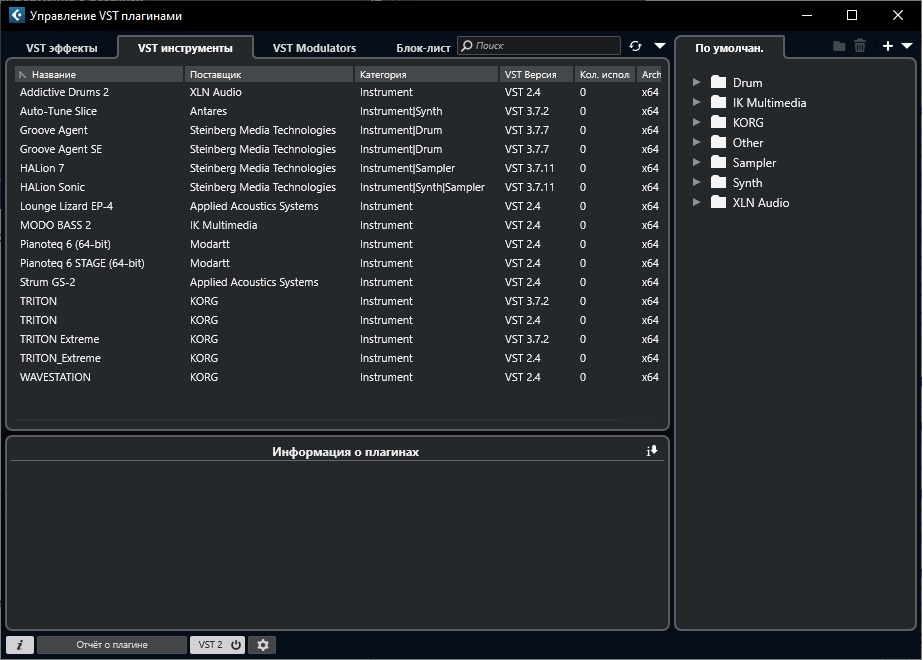Open the collections dropdown arrow beside plus
923x660 pixels.
pos(907,46)
